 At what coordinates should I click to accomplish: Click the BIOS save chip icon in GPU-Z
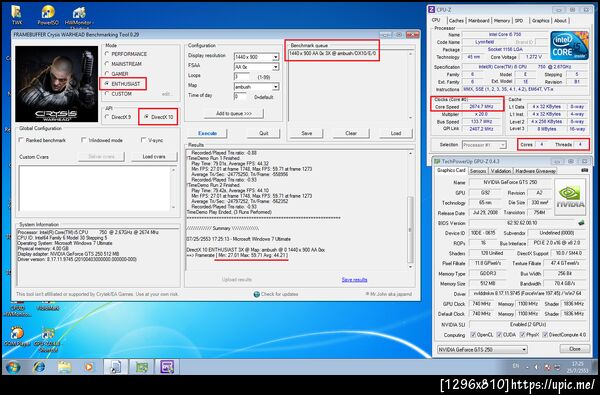tap(581, 222)
